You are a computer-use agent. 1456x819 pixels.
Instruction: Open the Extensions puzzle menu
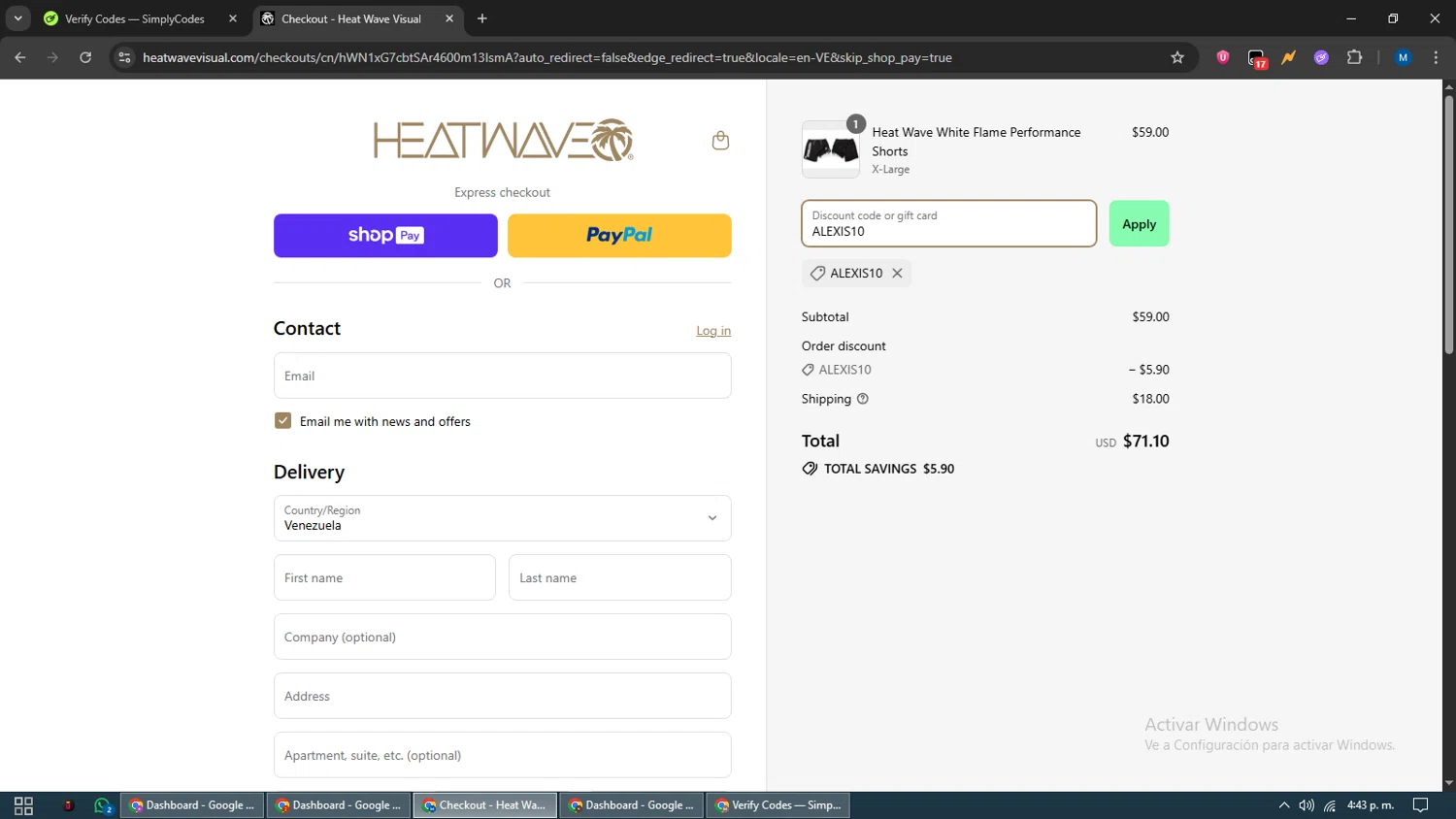coord(1354,57)
